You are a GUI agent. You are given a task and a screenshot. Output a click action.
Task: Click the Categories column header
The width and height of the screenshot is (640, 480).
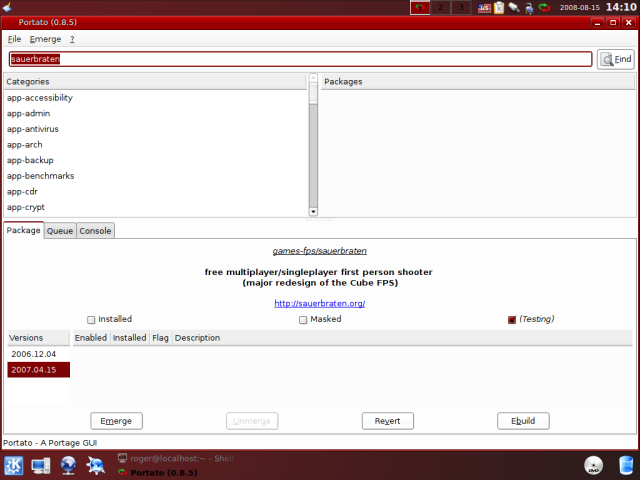coord(155,82)
